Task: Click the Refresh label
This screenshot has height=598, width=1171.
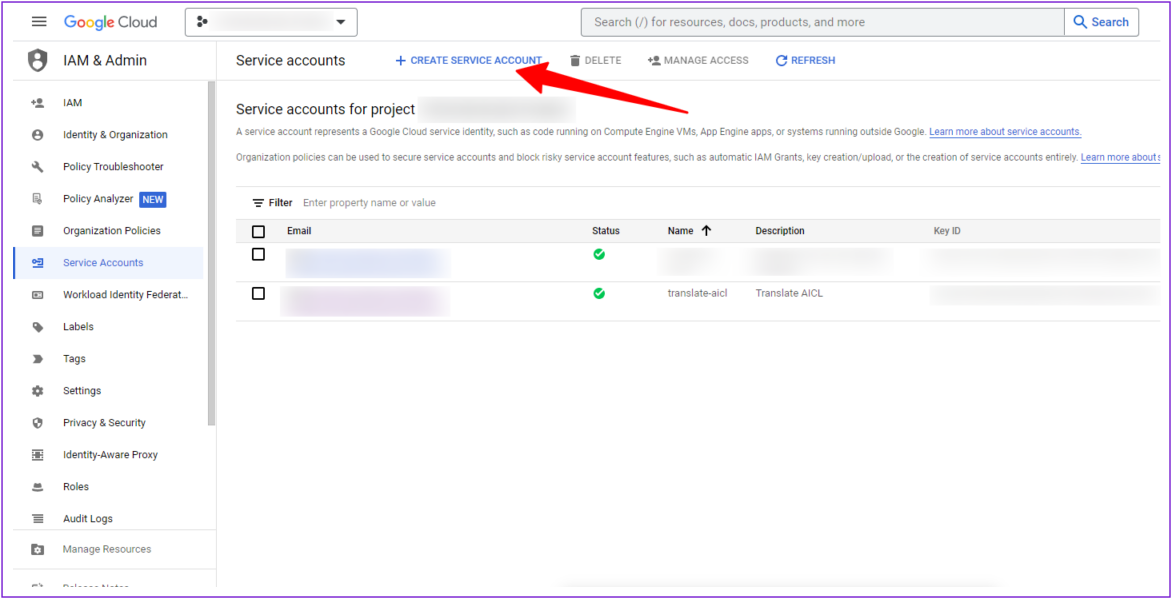Action: pos(813,60)
